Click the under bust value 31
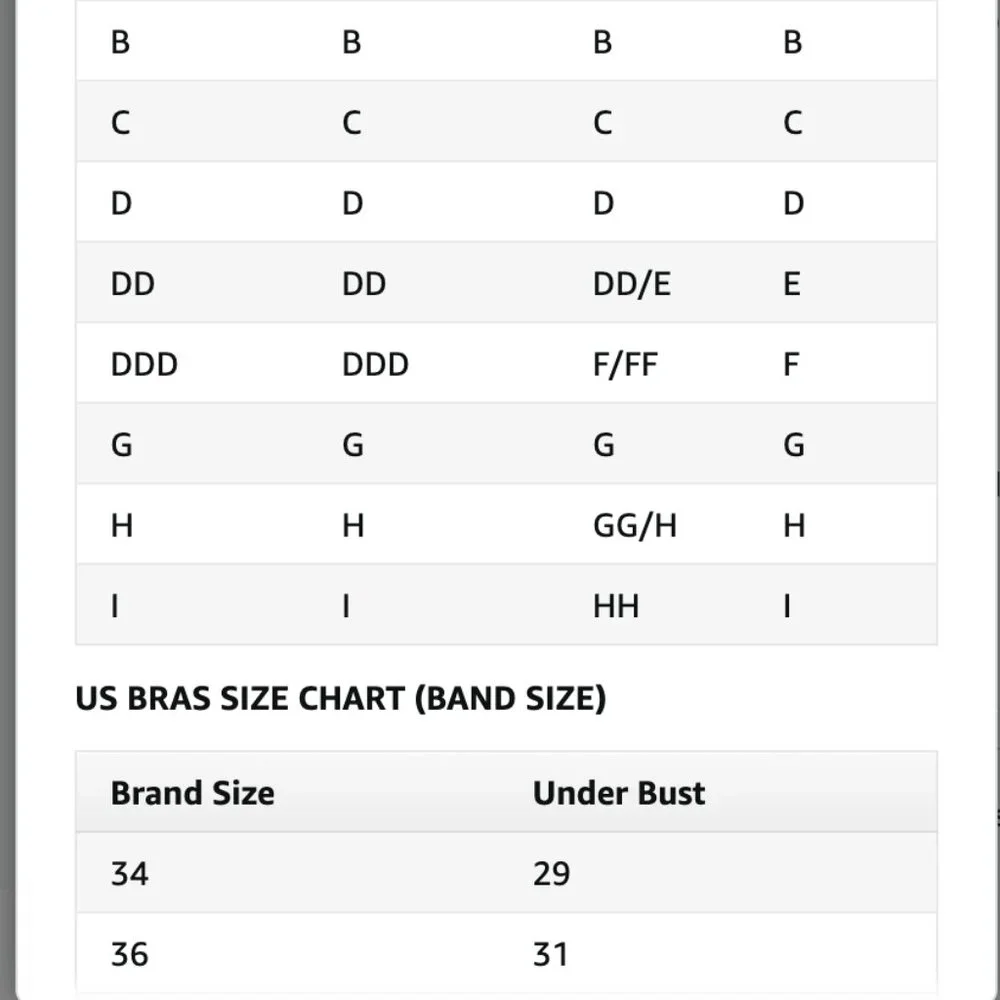This screenshot has height=1000, width=1000. [x=550, y=955]
